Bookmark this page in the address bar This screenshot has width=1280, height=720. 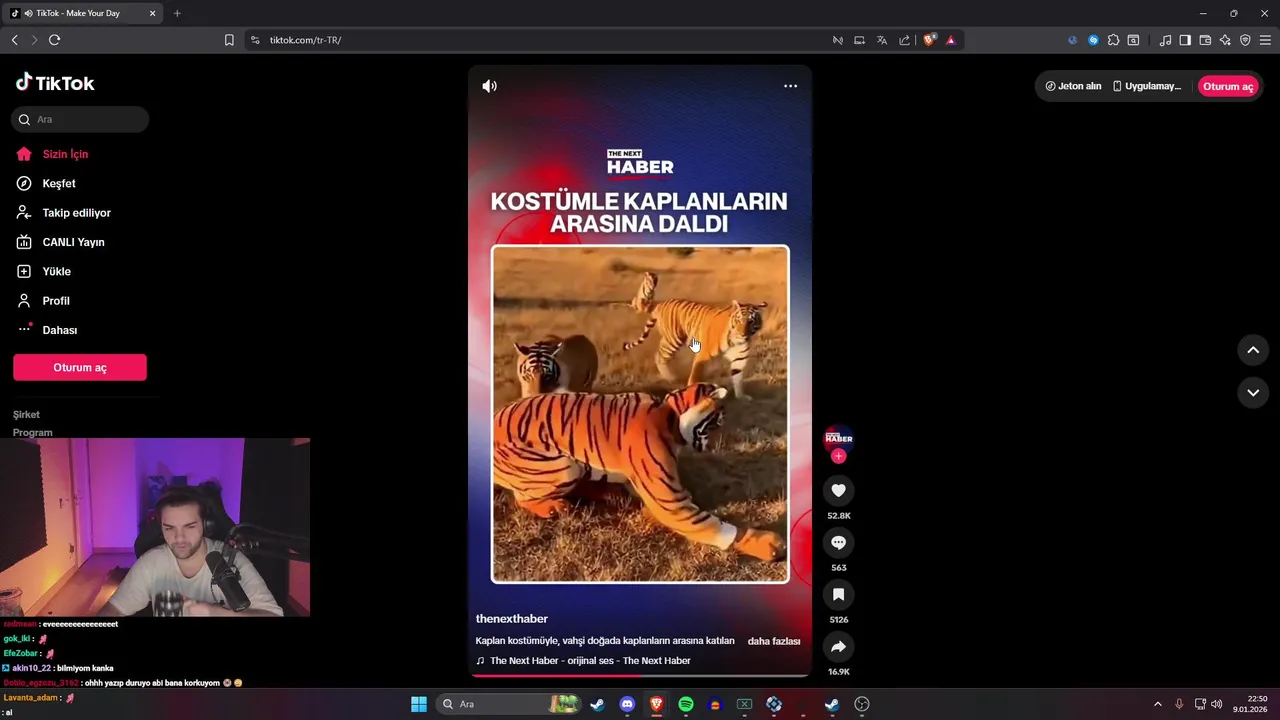pyautogui.click(x=229, y=40)
